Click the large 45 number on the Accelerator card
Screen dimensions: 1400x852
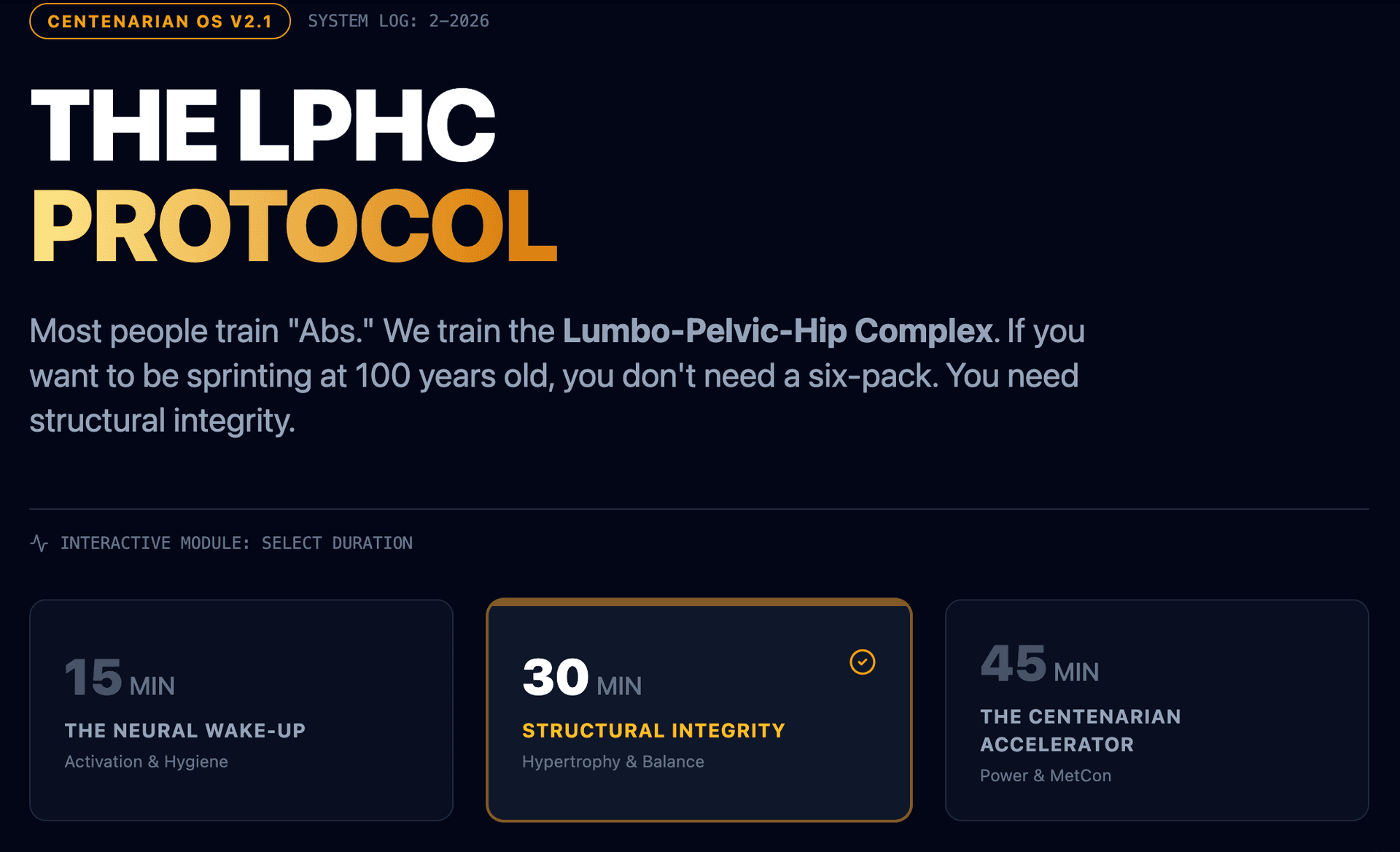(1014, 665)
